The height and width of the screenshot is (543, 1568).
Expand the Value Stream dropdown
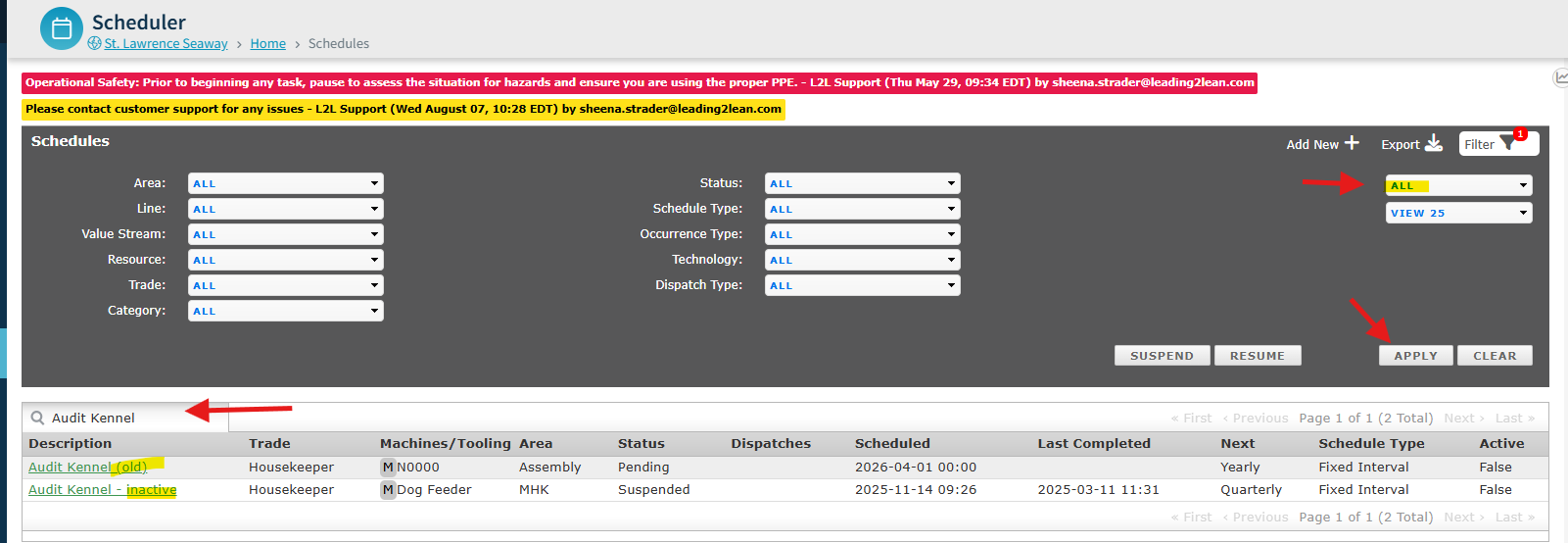pos(285,234)
